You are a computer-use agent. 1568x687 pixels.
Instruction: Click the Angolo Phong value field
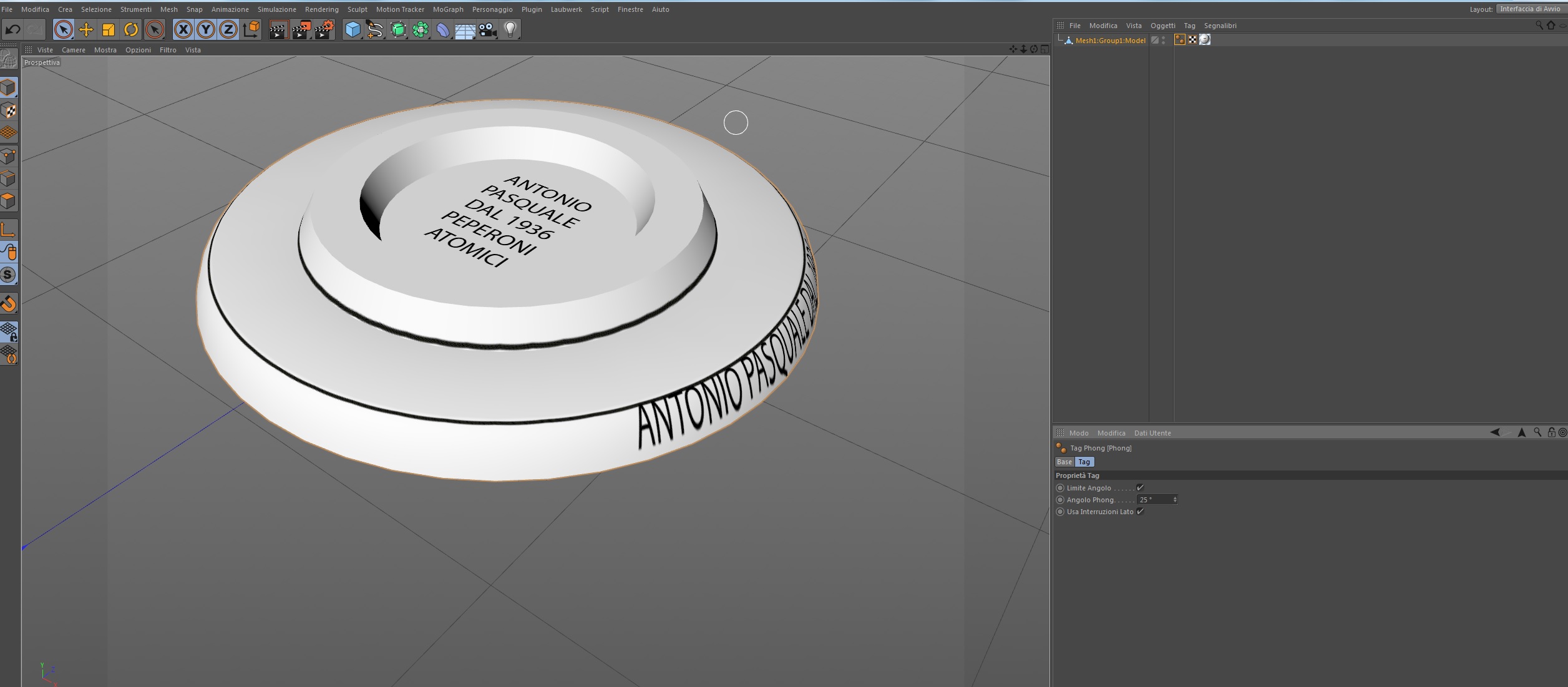tap(1154, 500)
